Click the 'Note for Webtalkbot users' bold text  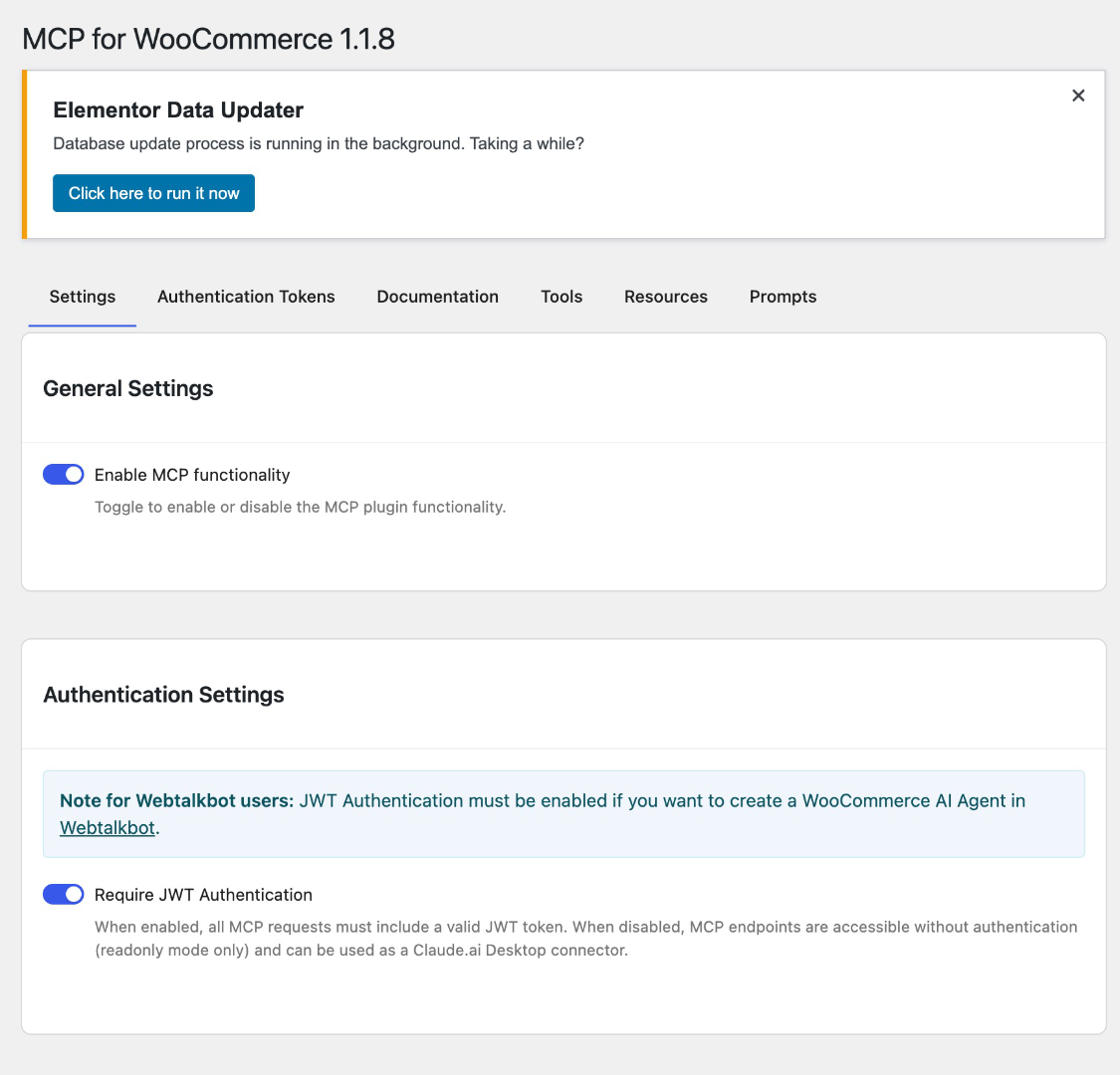(x=177, y=800)
